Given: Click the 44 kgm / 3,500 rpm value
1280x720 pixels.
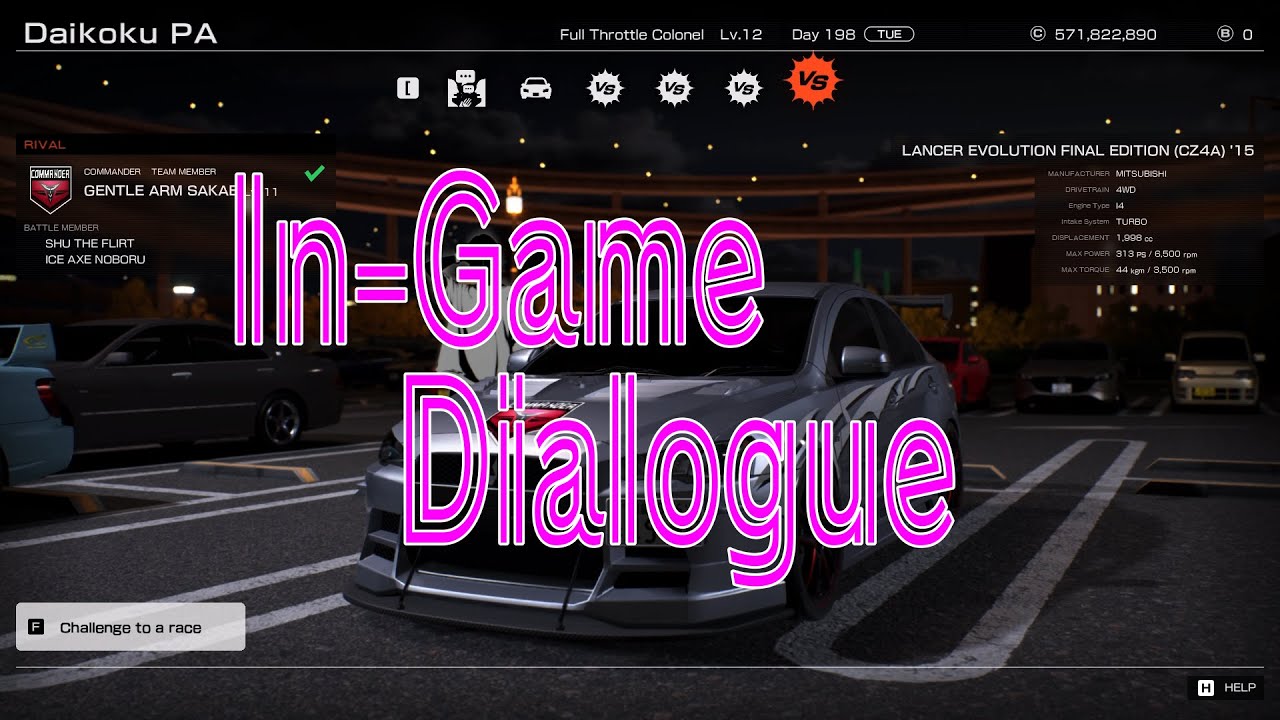Looking at the screenshot, I should (1156, 270).
